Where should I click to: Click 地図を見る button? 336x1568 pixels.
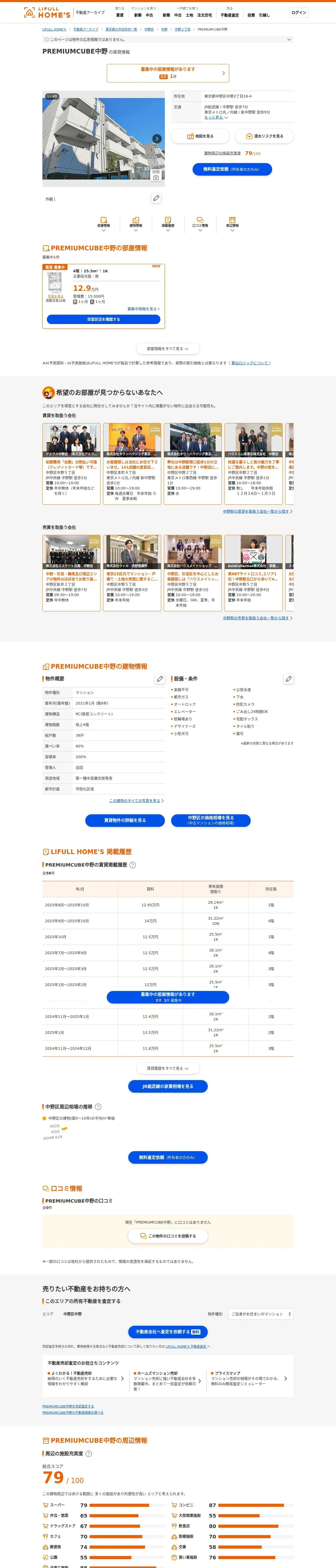point(200,136)
